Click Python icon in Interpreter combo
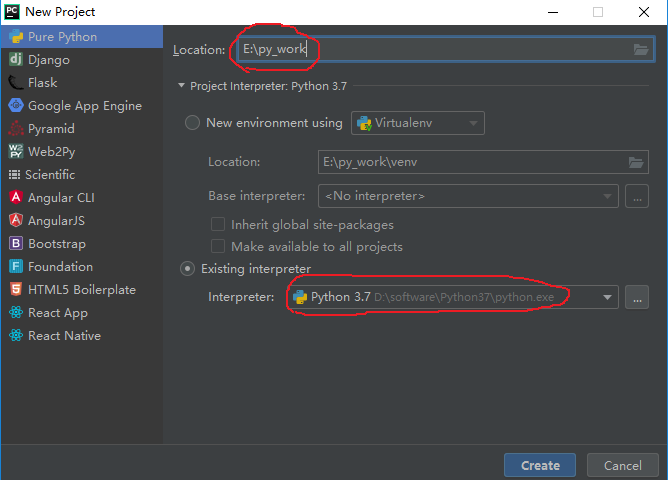 [x=300, y=297]
